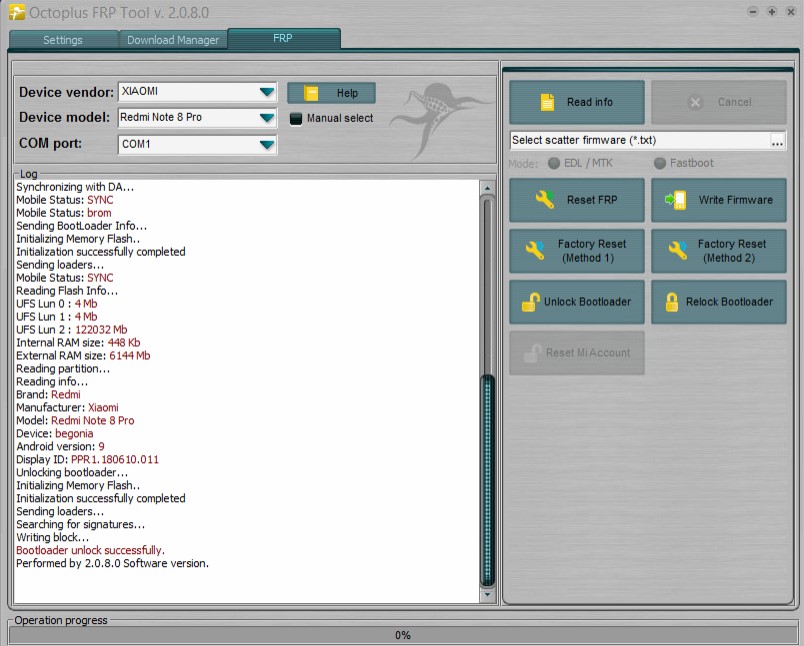Click log line 'Sending BootLoader Info...'
The height and width of the screenshot is (646, 804).
pos(81,226)
